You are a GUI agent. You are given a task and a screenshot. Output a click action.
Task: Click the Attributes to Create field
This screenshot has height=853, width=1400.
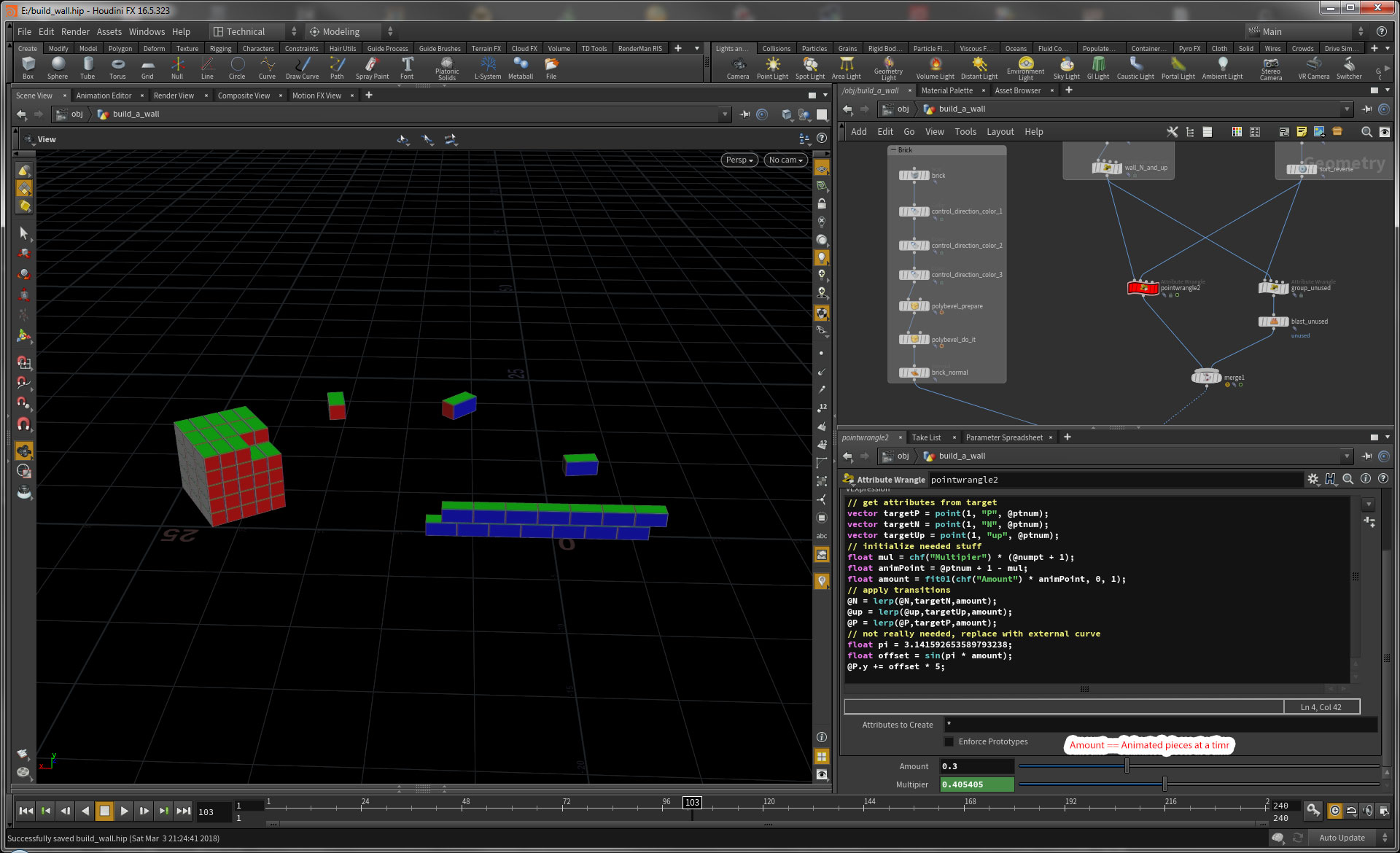pyautogui.click(x=1161, y=725)
